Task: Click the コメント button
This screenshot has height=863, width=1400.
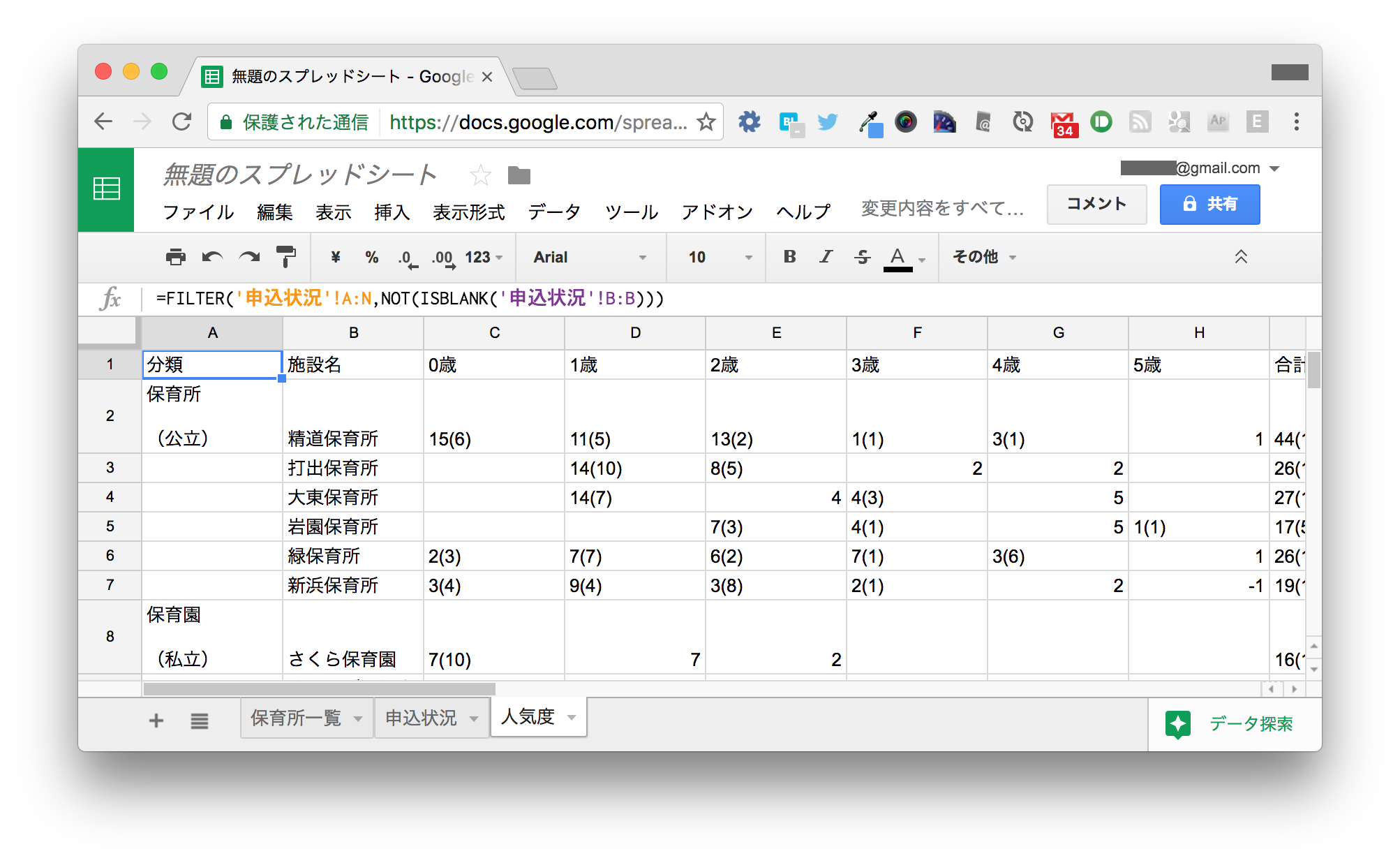Action: pos(1096,204)
